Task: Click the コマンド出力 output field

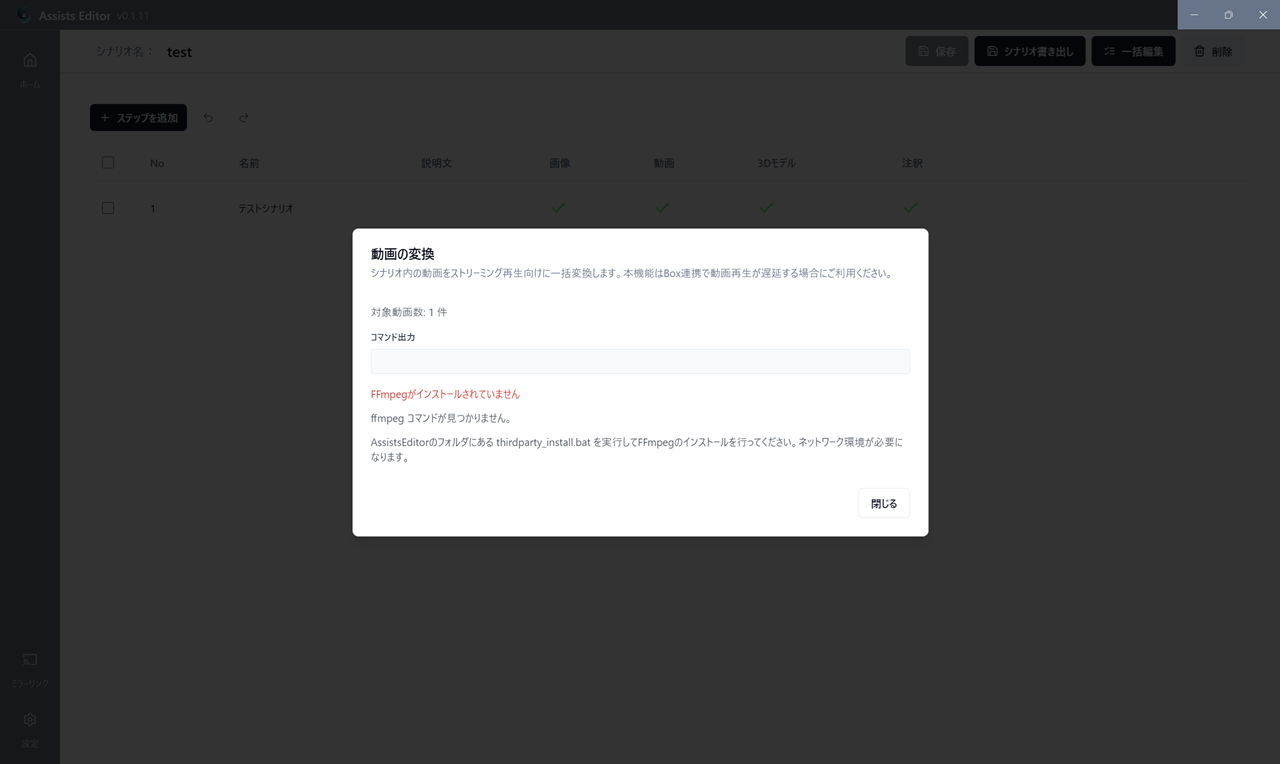Action: click(x=640, y=362)
